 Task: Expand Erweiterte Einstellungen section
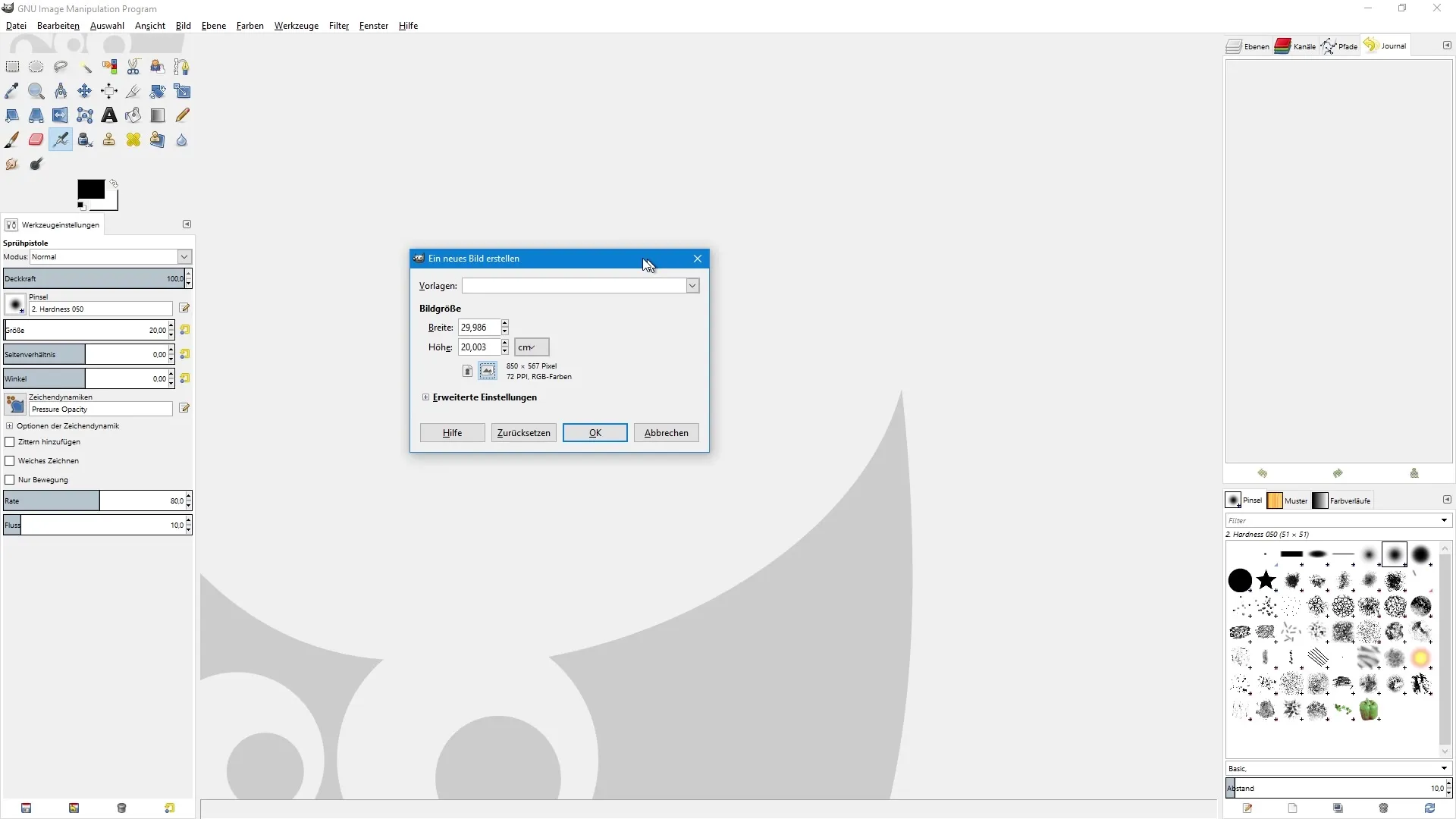pyautogui.click(x=425, y=397)
